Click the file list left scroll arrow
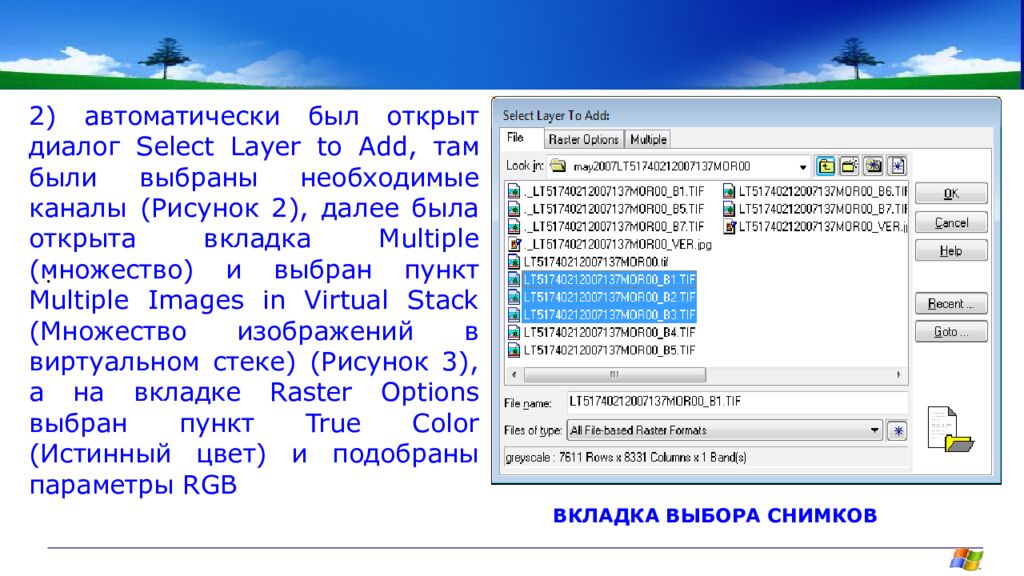The width and height of the screenshot is (1024, 576). click(515, 375)
